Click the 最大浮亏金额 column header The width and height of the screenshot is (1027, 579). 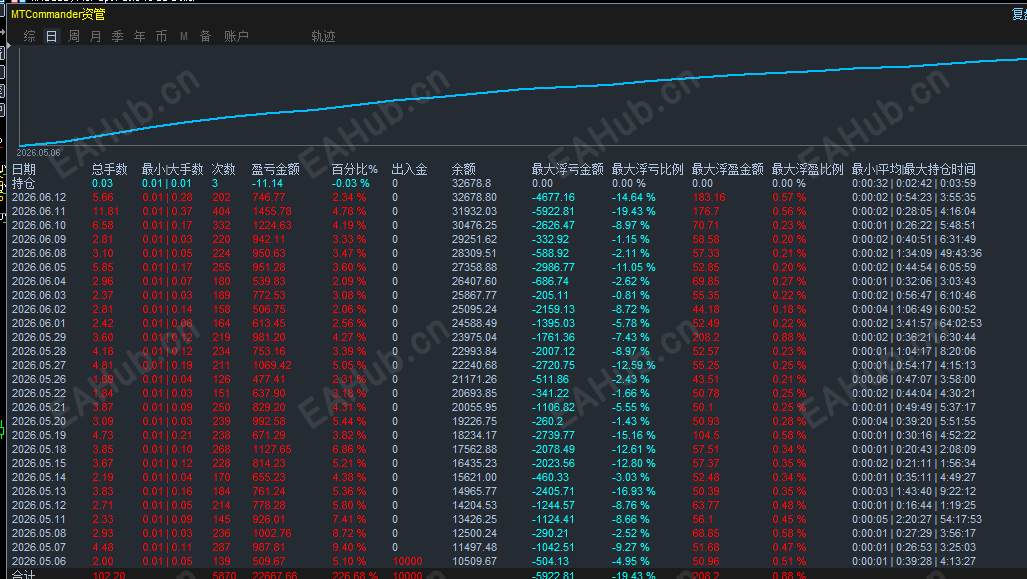click(x=567, y=170)
